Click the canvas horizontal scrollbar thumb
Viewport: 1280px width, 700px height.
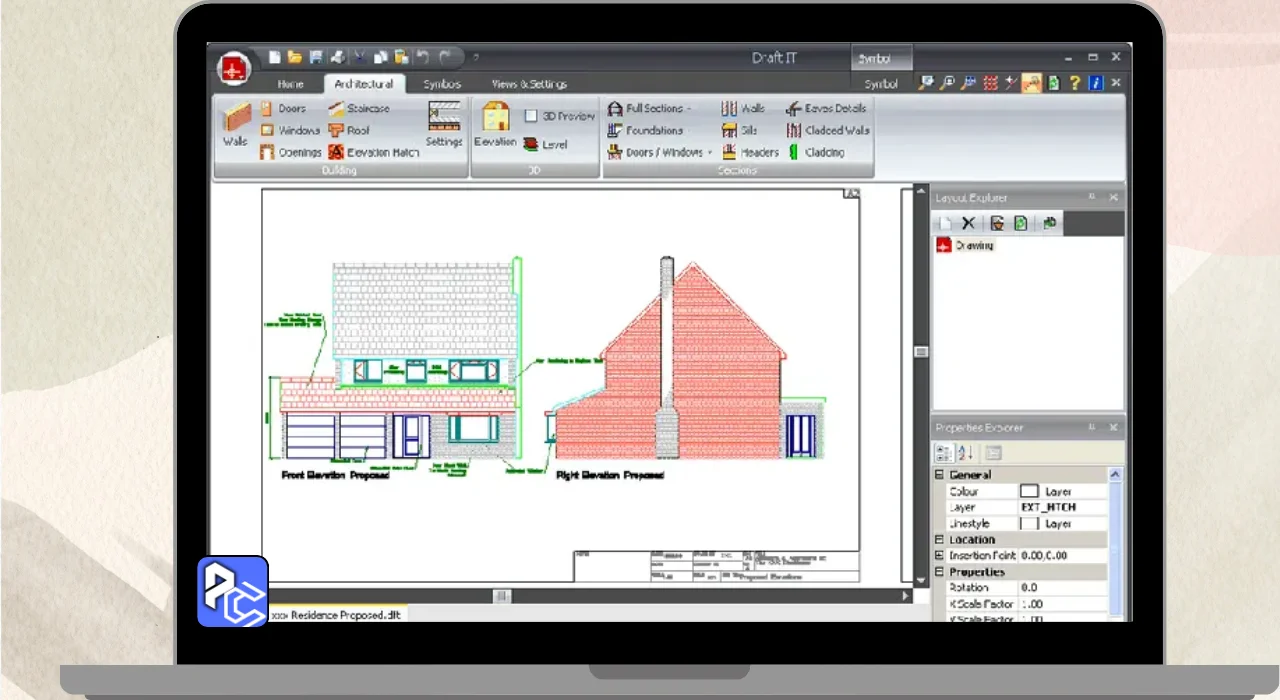(502, 596)
